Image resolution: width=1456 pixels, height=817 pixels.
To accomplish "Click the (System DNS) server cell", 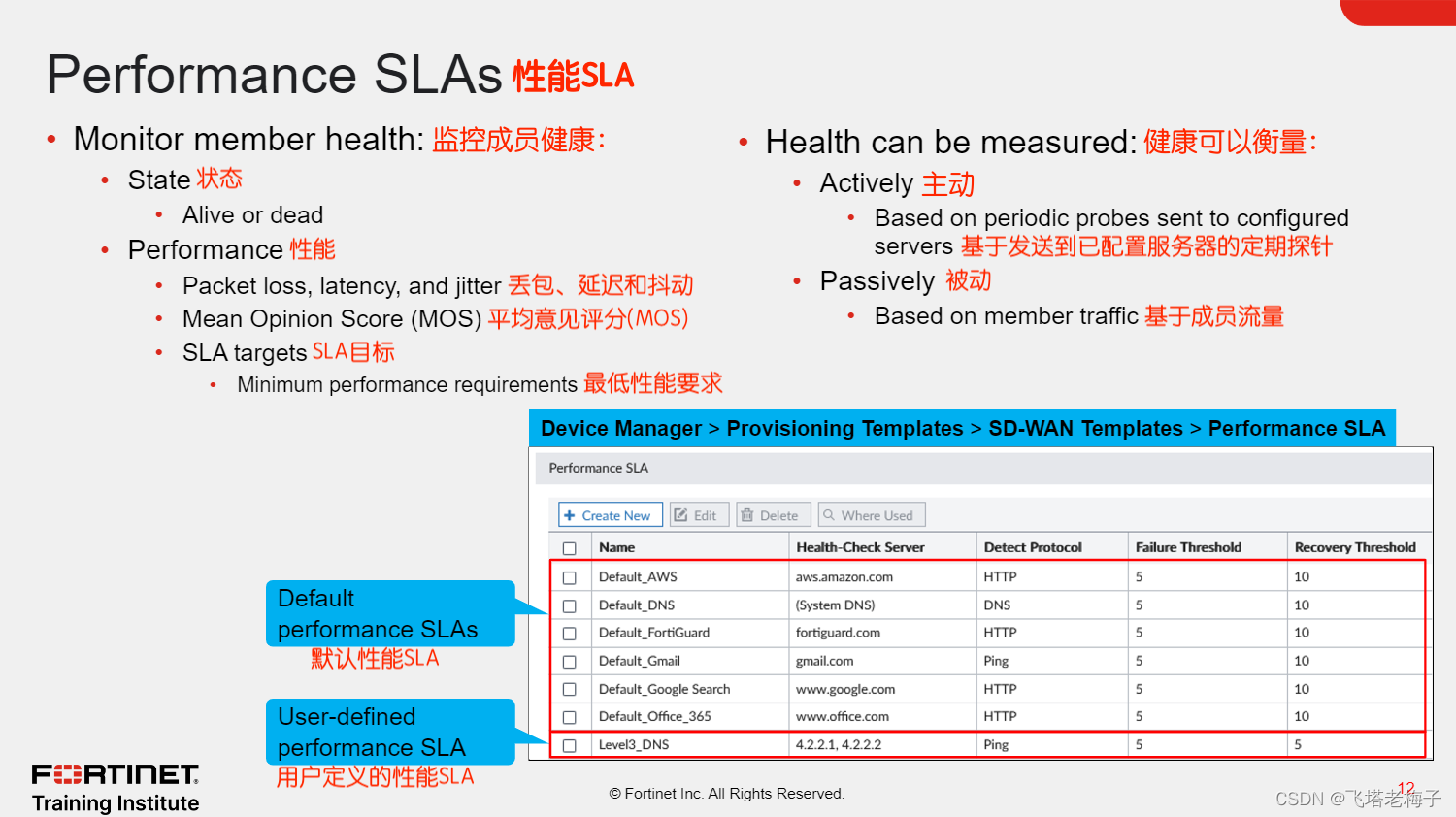I will pos(836,605).
